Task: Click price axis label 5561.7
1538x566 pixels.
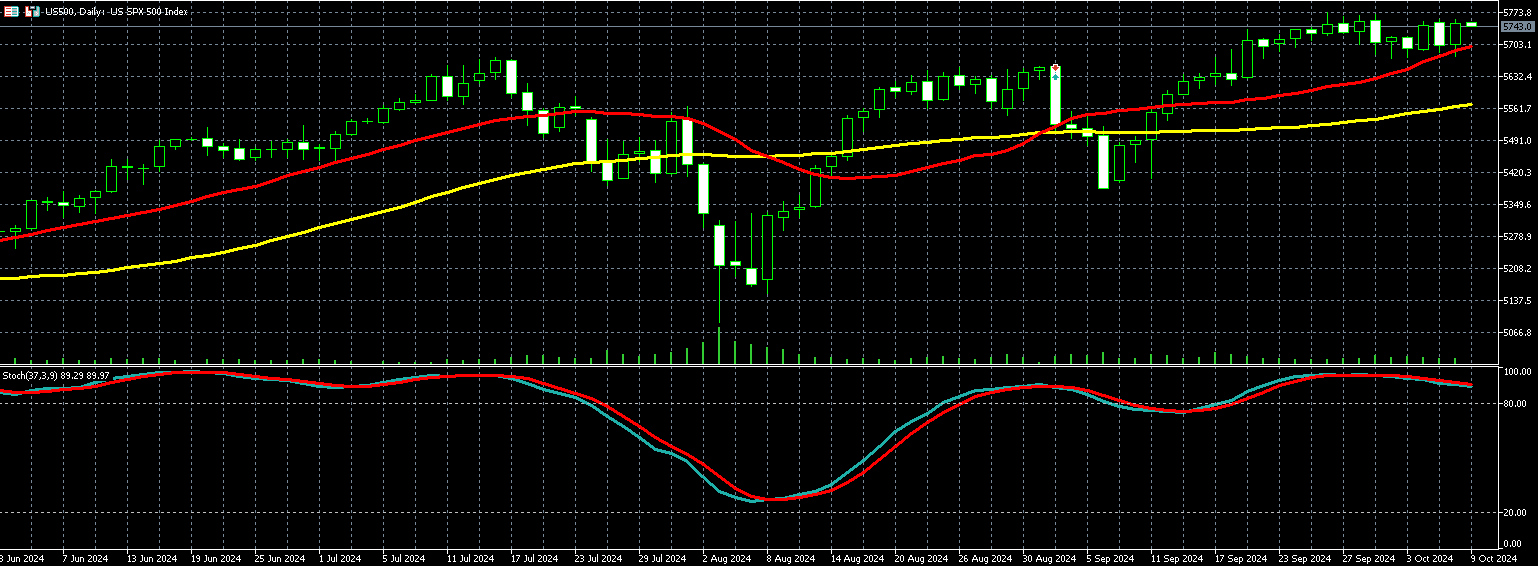Action: 1518,109
